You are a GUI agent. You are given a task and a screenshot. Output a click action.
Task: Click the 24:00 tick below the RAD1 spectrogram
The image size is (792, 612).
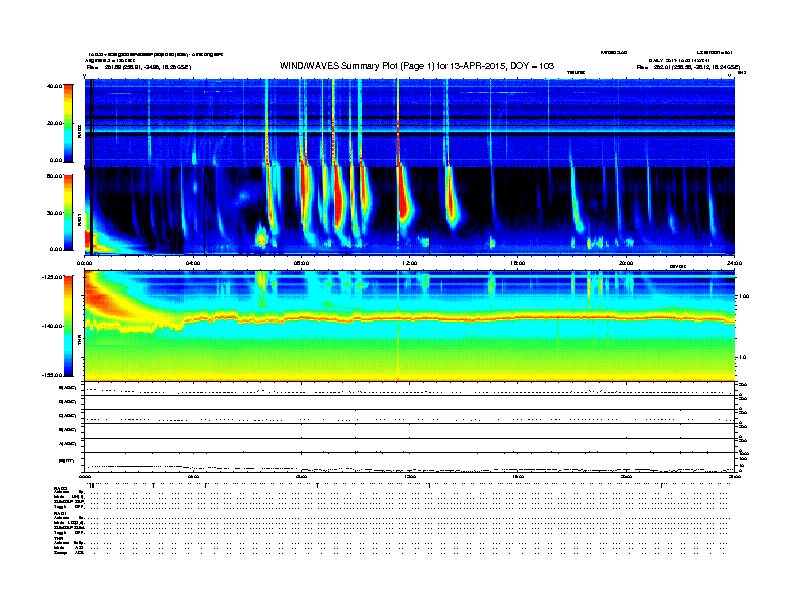734,263
